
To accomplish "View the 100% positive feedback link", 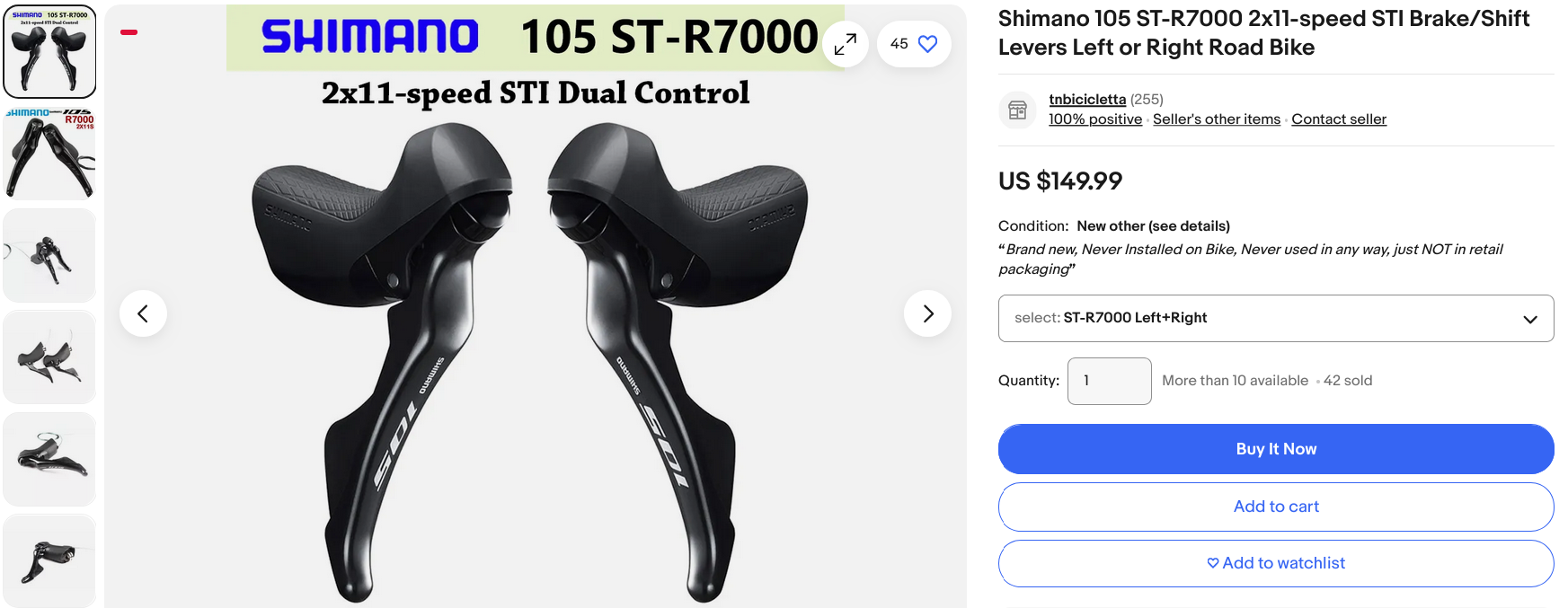I will (x=1095, y=119).
